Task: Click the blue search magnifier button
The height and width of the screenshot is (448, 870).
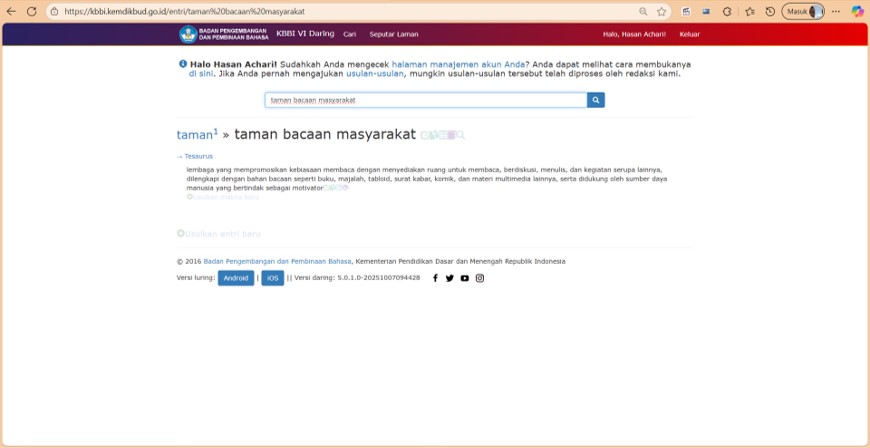Action: tap(596, 100)
